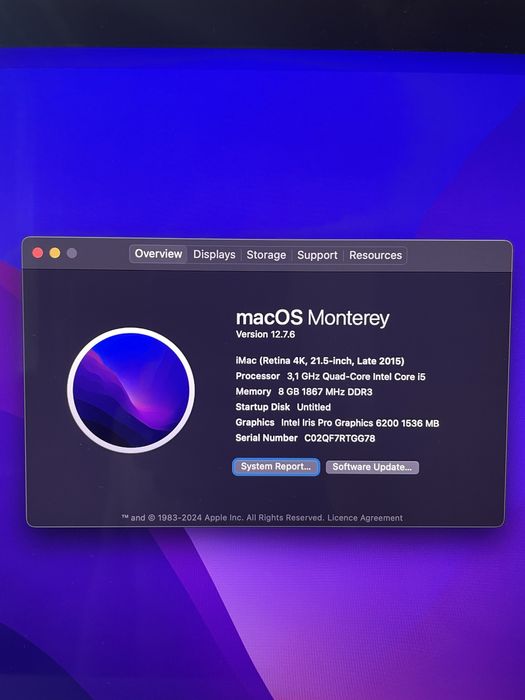
Task: Open the Resources tab
Action: tap(375, 255)
